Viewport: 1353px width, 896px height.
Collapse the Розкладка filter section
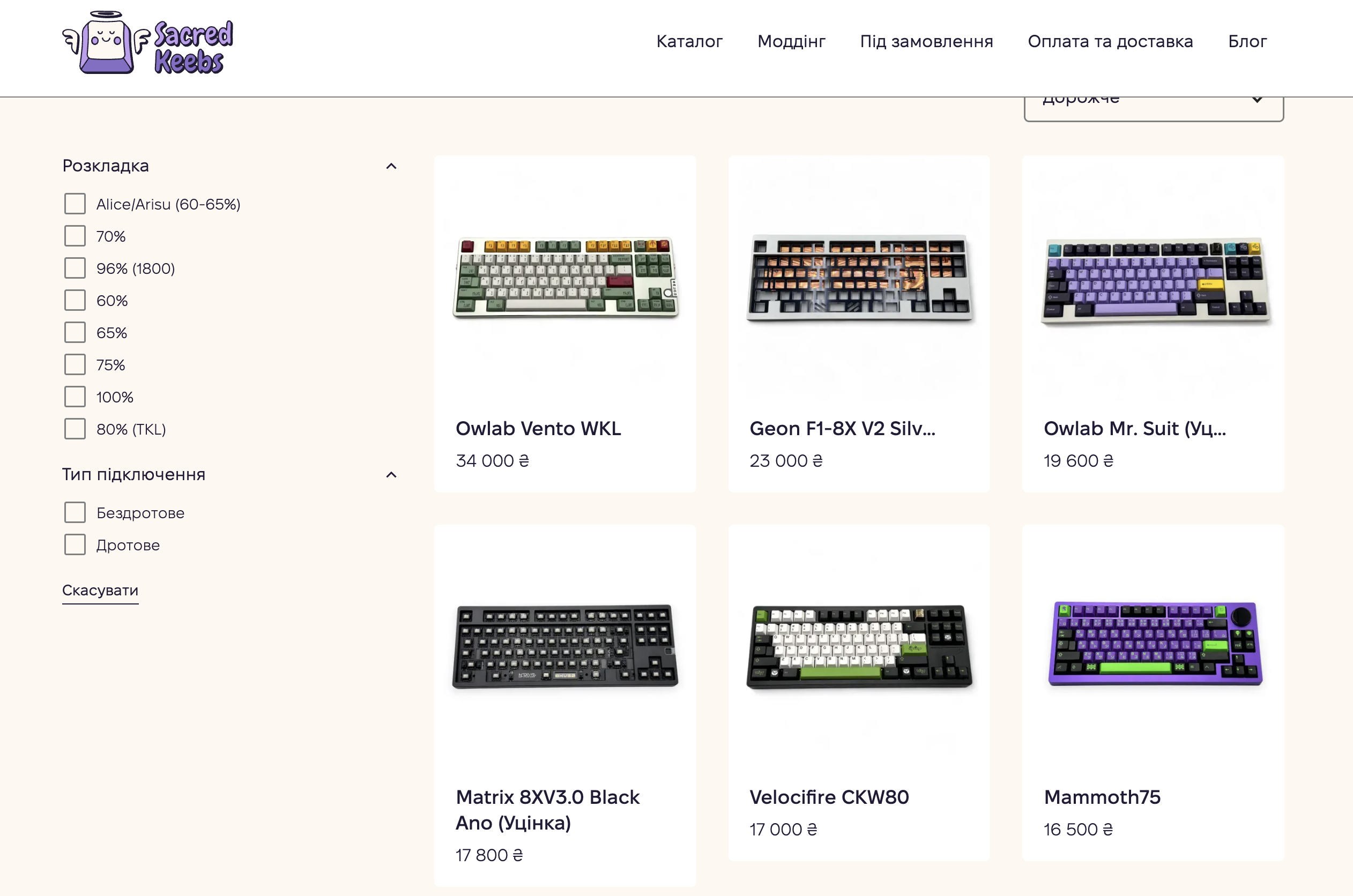(x=391, y=166)
